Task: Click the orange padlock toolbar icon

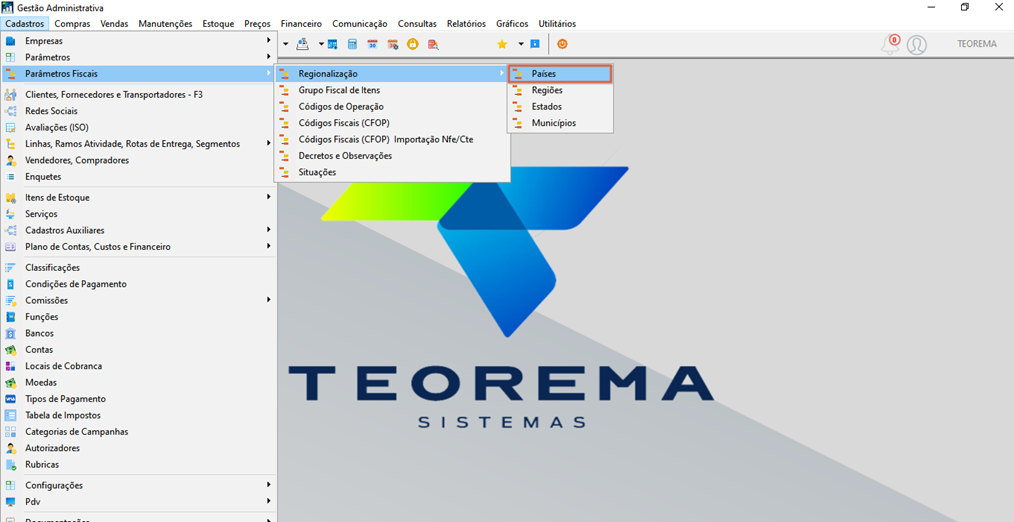Action: [x=413, y=44]
